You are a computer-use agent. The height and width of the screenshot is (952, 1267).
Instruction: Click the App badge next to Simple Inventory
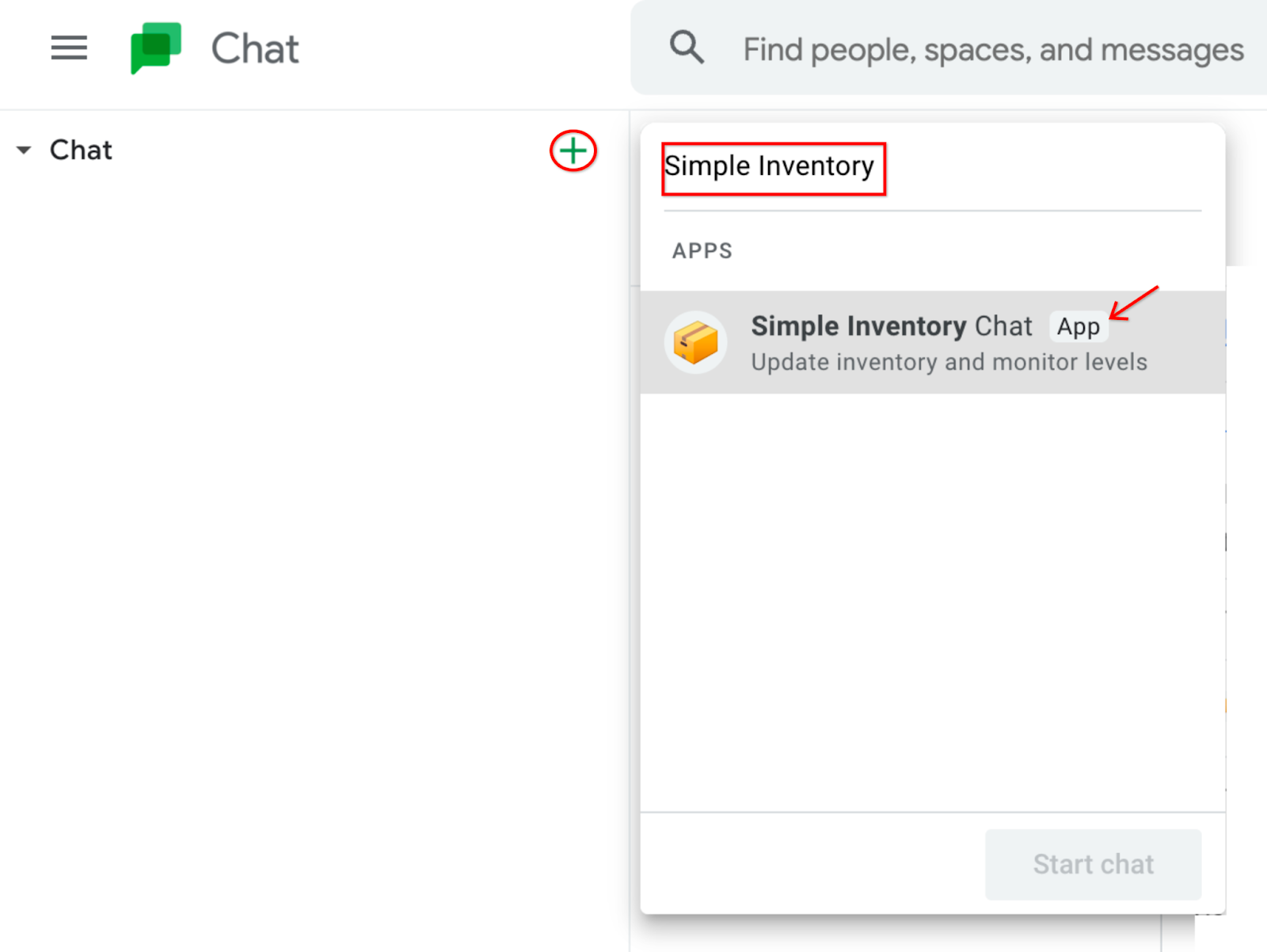[x=1078, y=326]
